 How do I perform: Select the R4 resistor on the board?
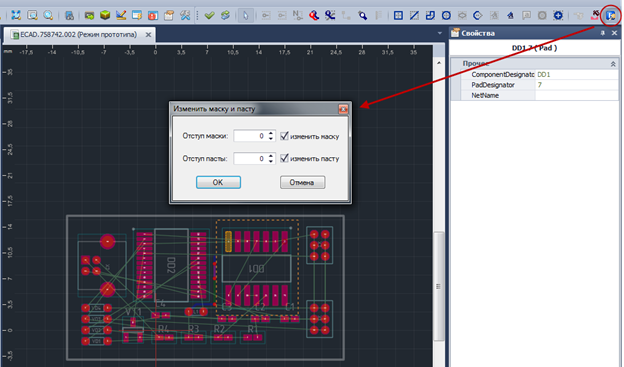coord(164,338)
